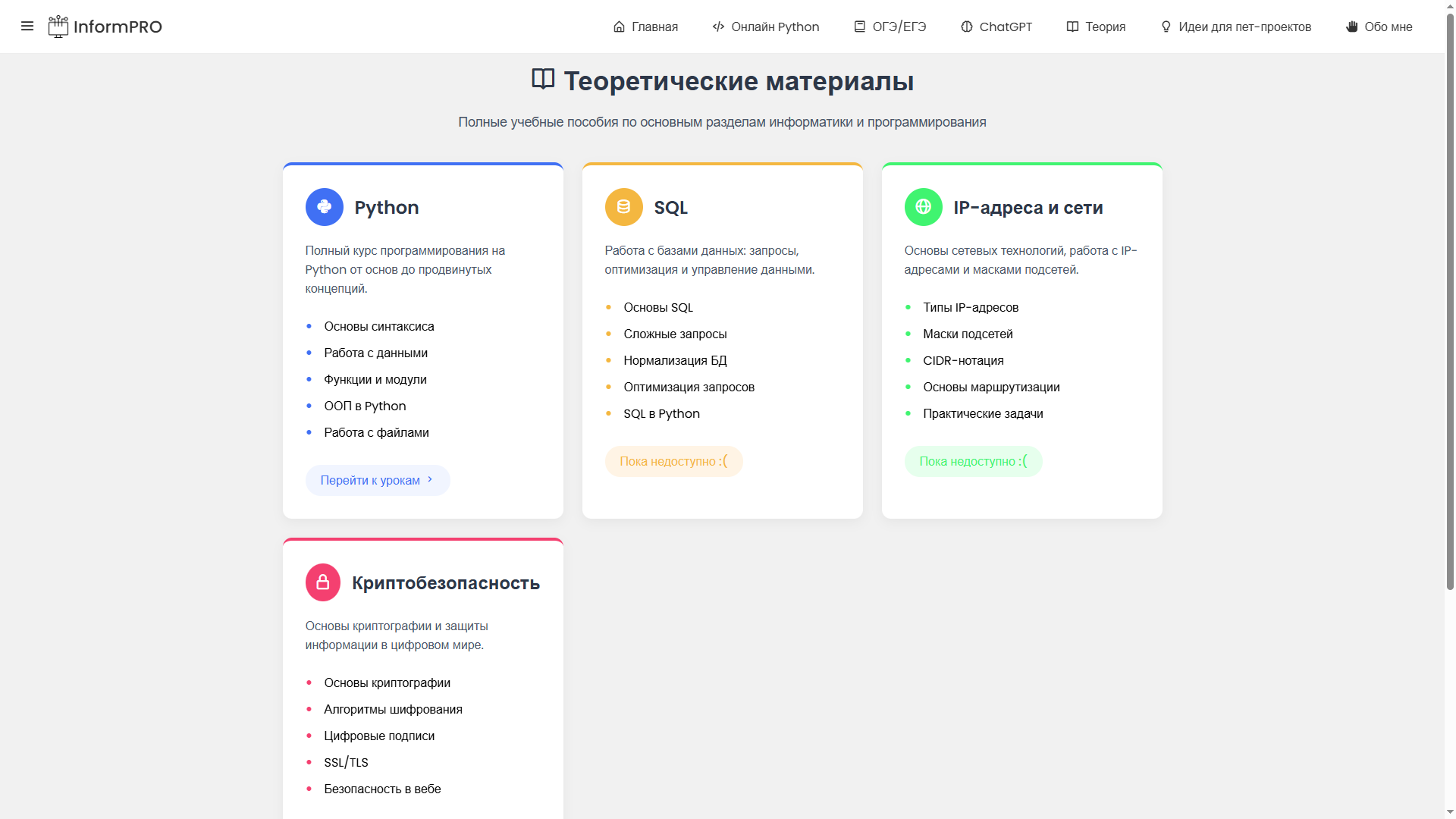
Task: Click the Python card title
Action: (x=387, y=208)
